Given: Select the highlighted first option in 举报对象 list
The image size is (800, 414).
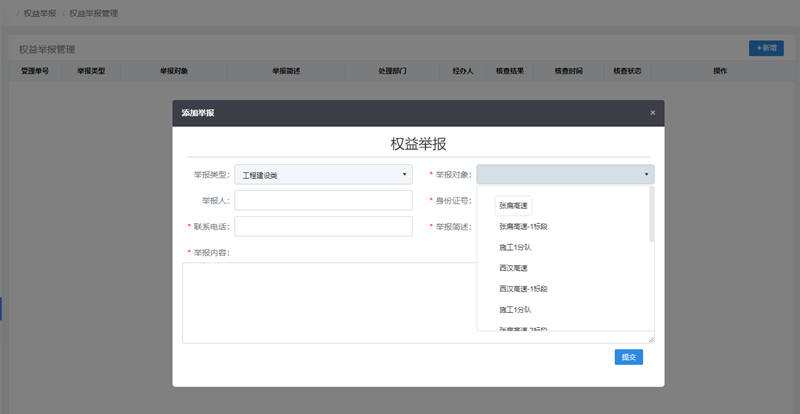Looking at the screenshot, I should 514,205.
